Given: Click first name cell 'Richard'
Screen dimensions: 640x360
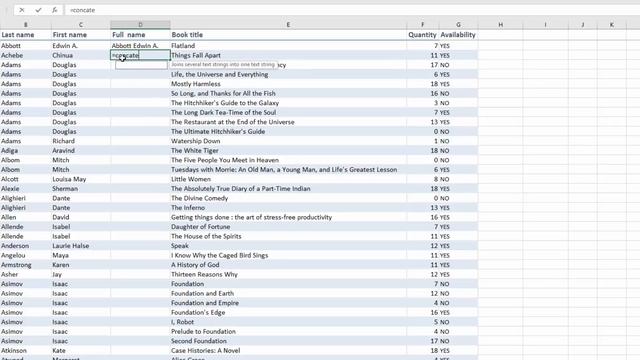Looking at the screenshot, I should [x=81, y=141].
